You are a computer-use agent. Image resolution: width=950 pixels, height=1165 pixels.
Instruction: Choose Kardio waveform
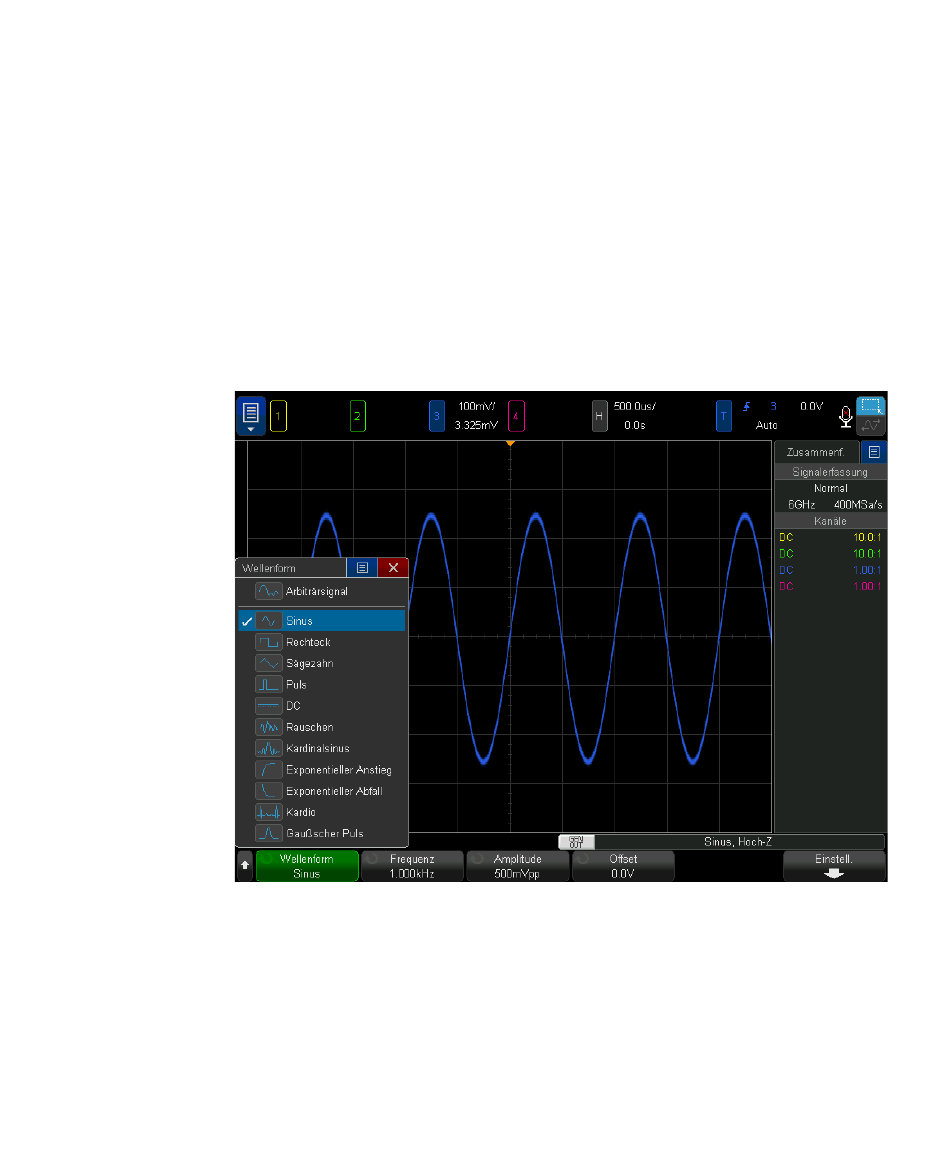[322, 812]
